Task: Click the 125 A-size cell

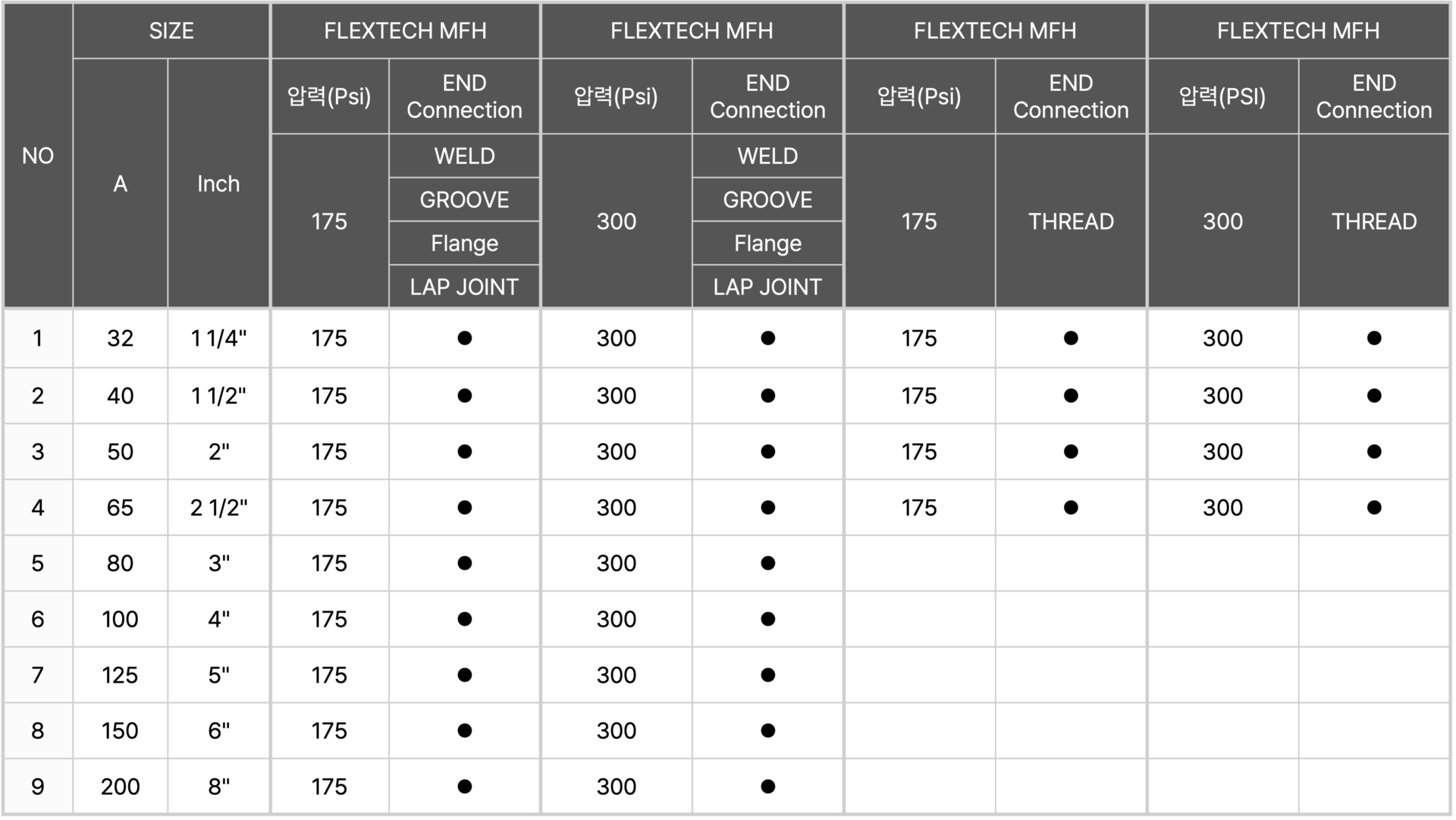Action: [x=120, y=675]
